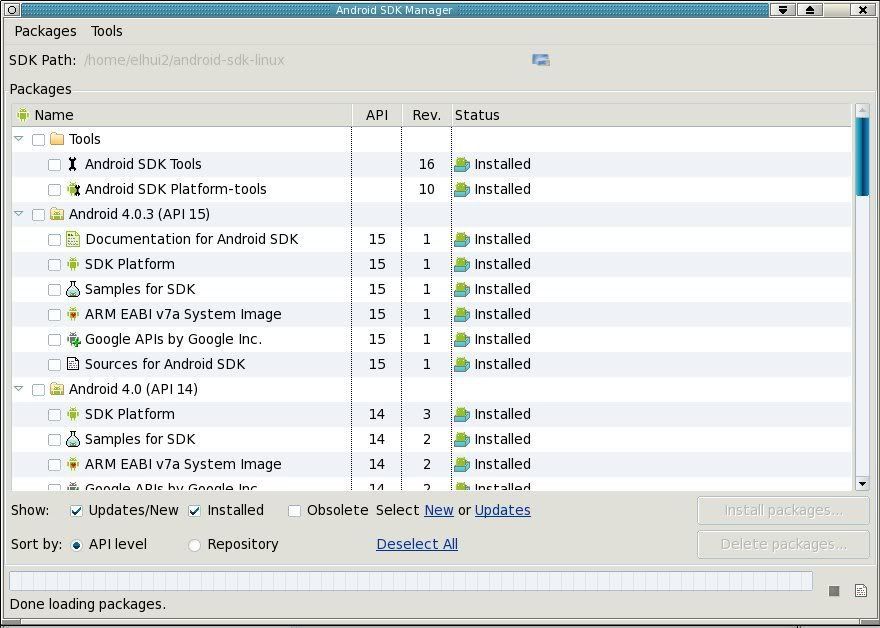Click the Tools folder icon
Screen dimensions: 880x628
coord(57,139)
